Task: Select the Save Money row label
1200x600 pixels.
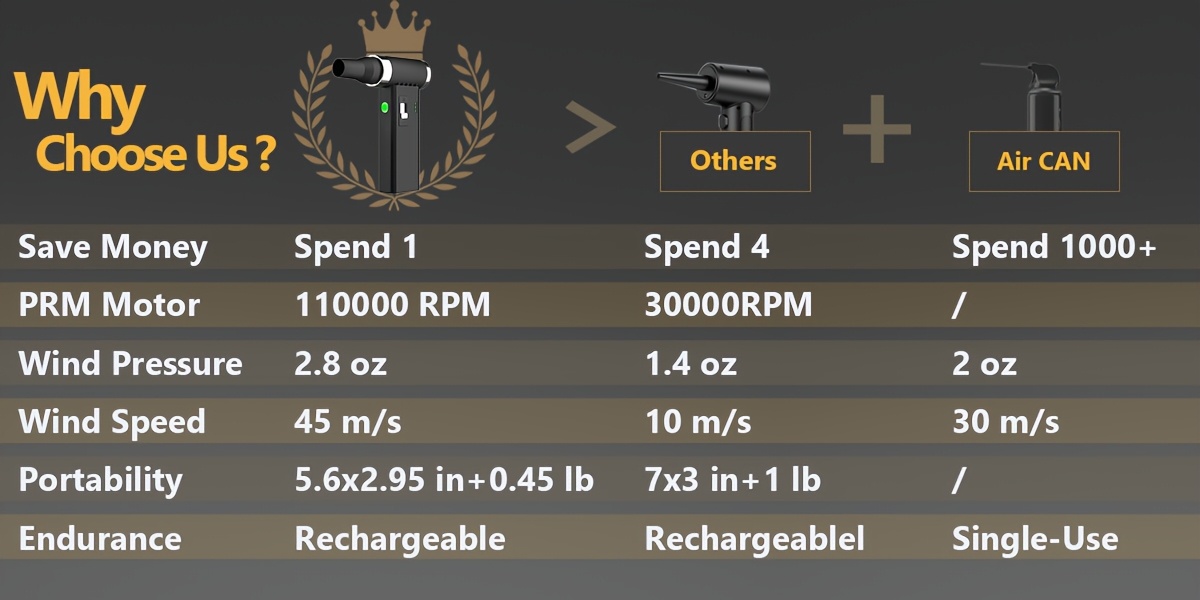Action: pos(113,248)
